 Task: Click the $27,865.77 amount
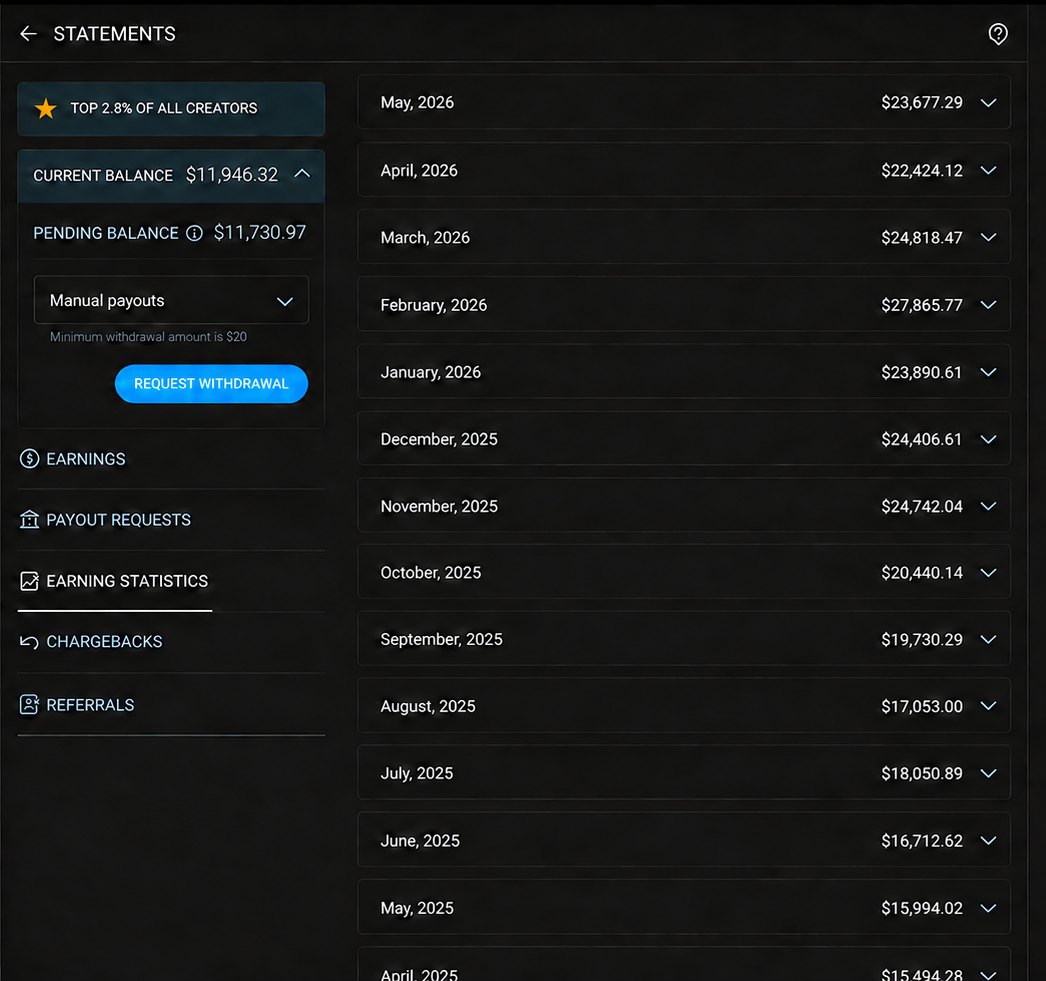922,305
